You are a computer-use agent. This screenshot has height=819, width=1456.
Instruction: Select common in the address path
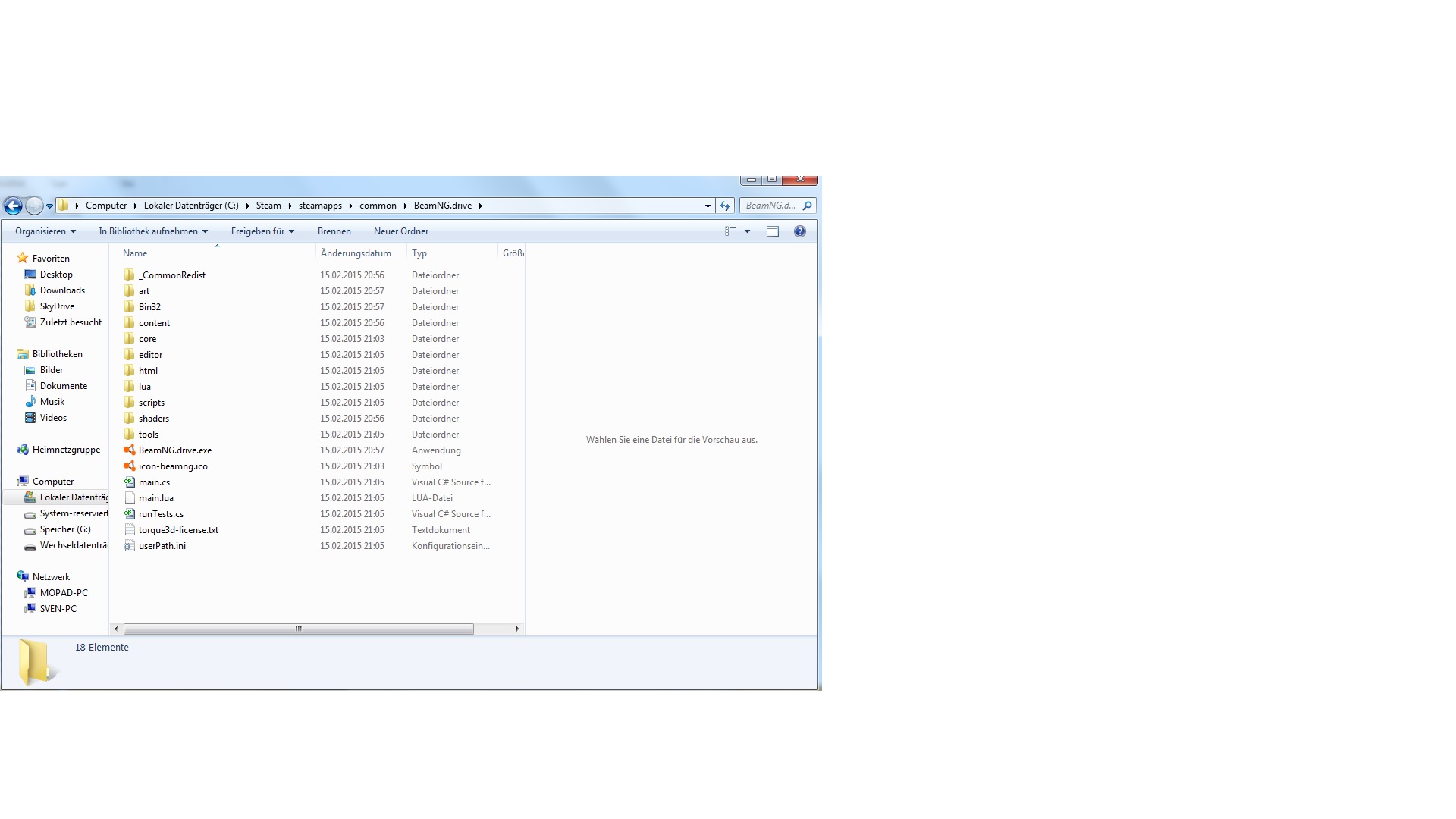point(378,206)
